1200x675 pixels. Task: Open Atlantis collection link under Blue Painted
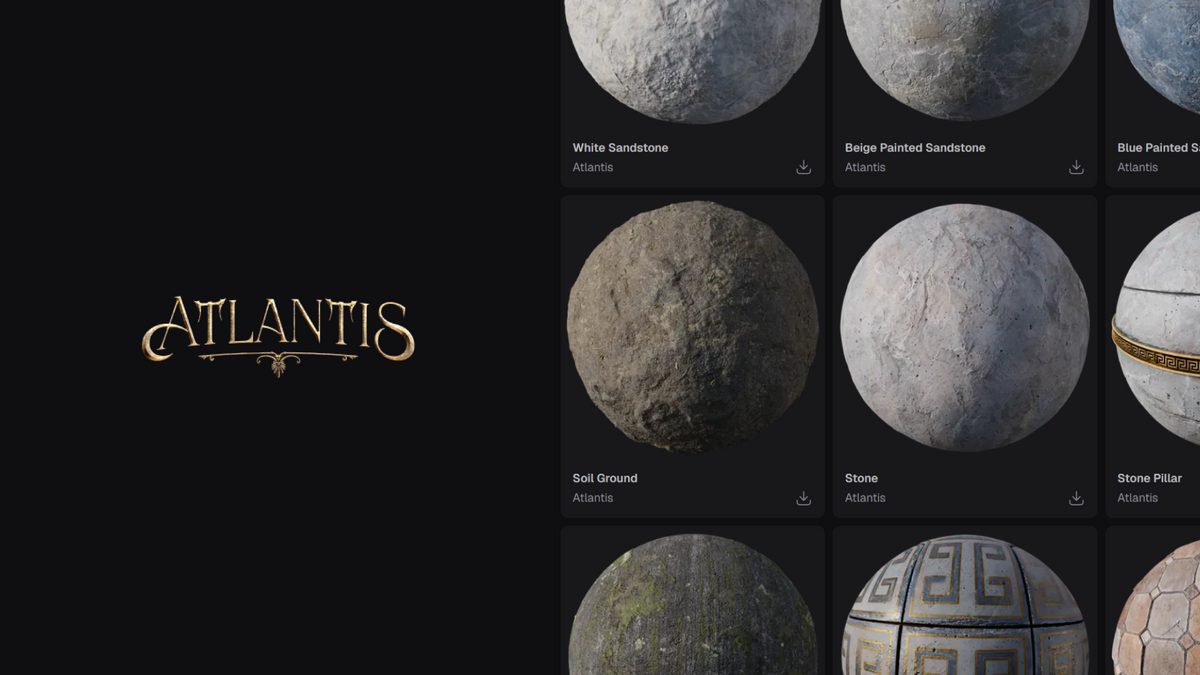click(x=1137, y=167)
